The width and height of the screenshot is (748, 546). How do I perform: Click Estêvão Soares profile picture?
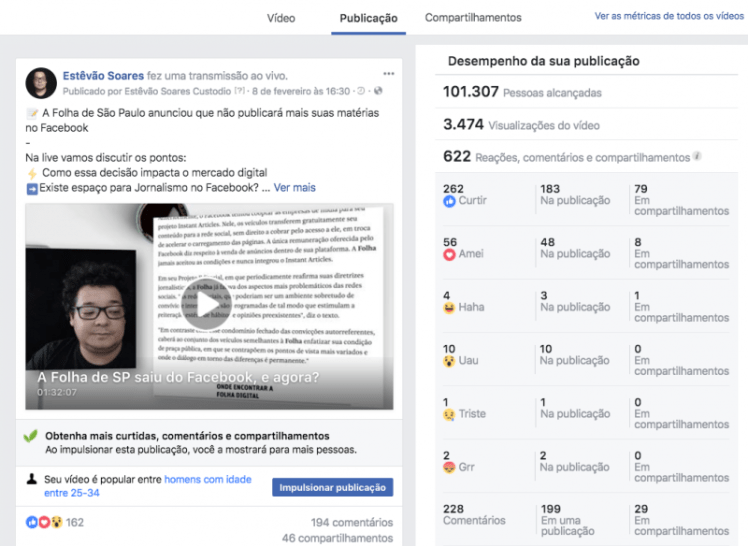pos(41,83)
